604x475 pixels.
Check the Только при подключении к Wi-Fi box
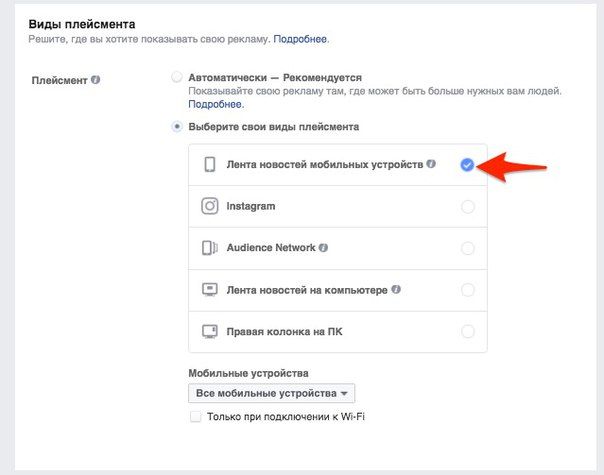pyautogui.click(x=195, y=417)
